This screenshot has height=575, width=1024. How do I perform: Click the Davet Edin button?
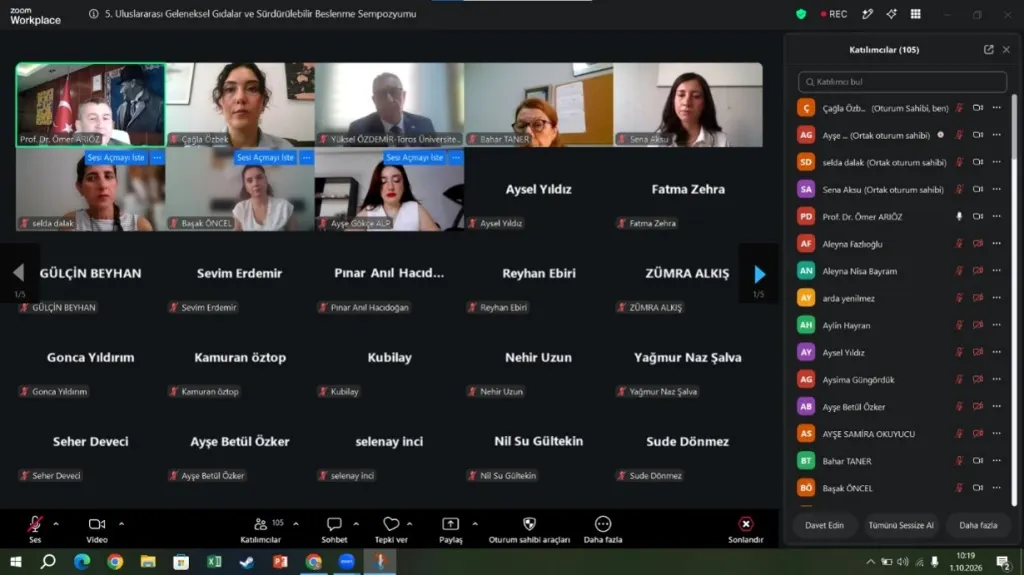[x=824, y=525]
